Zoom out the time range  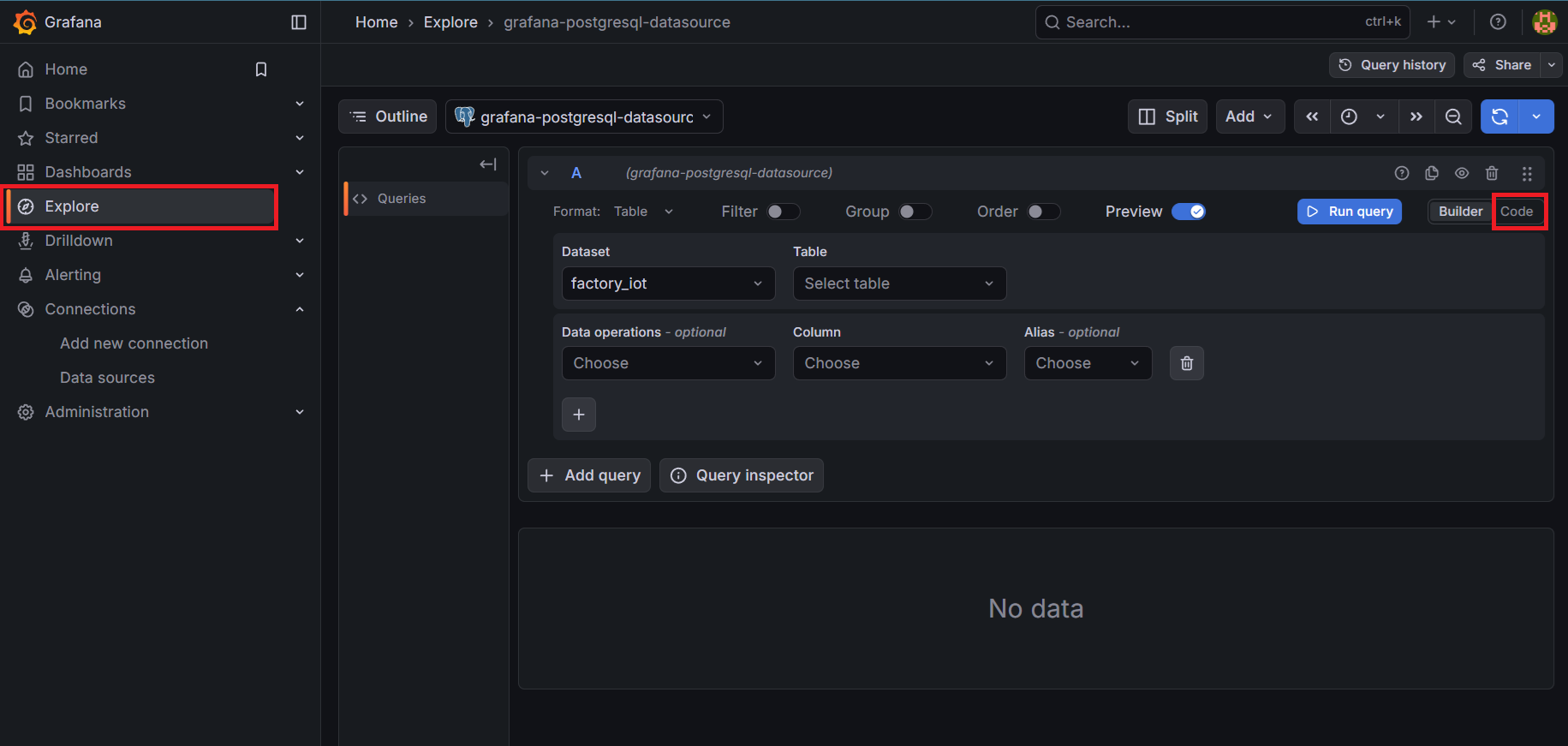(1453, 116)
